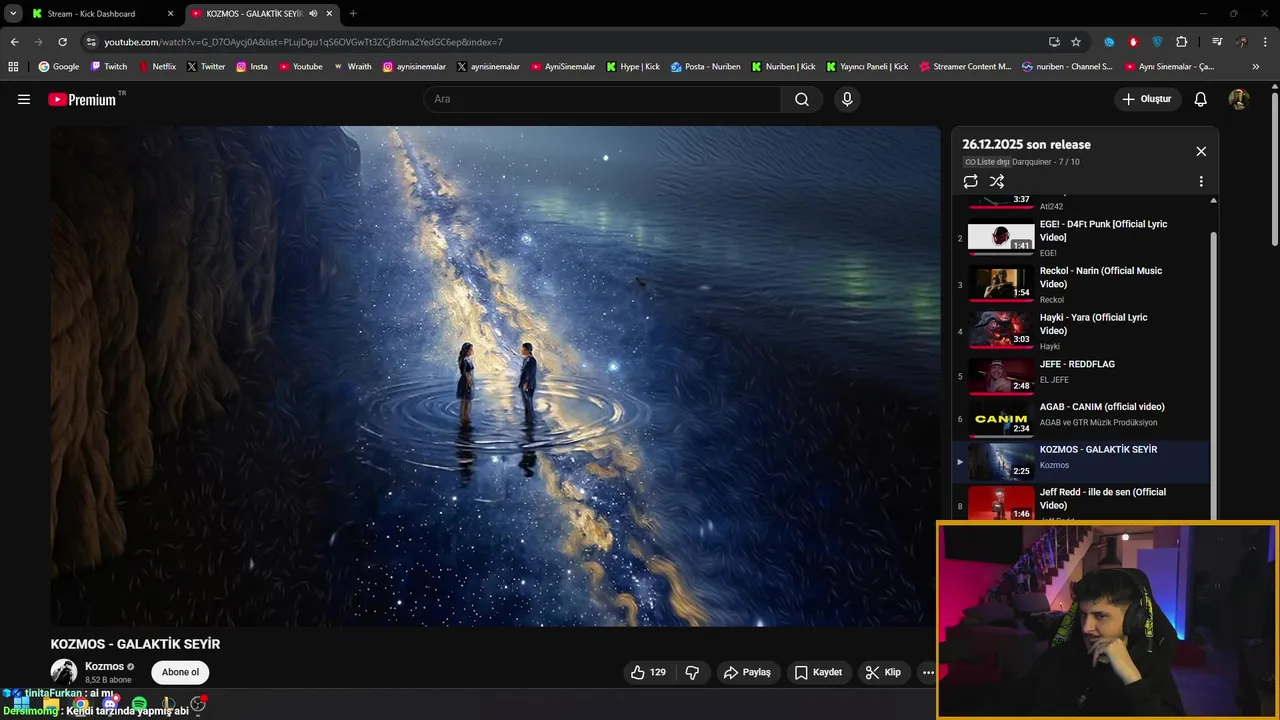The image size is (1280, 720).
Task: Play AGAB - CANIM playlist item
Action: pyautogui.click(x=1080, y=419)
